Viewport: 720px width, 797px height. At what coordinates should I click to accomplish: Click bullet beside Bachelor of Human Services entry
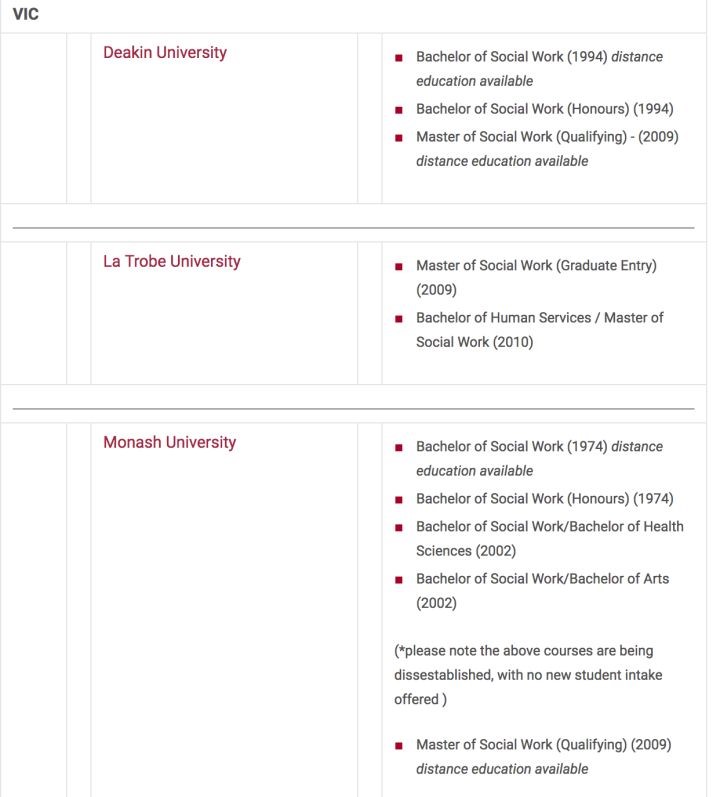coord(399,319)
